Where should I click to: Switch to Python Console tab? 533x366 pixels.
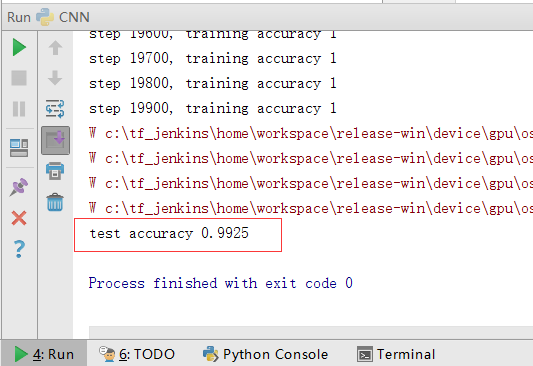(x=265, y=354)
